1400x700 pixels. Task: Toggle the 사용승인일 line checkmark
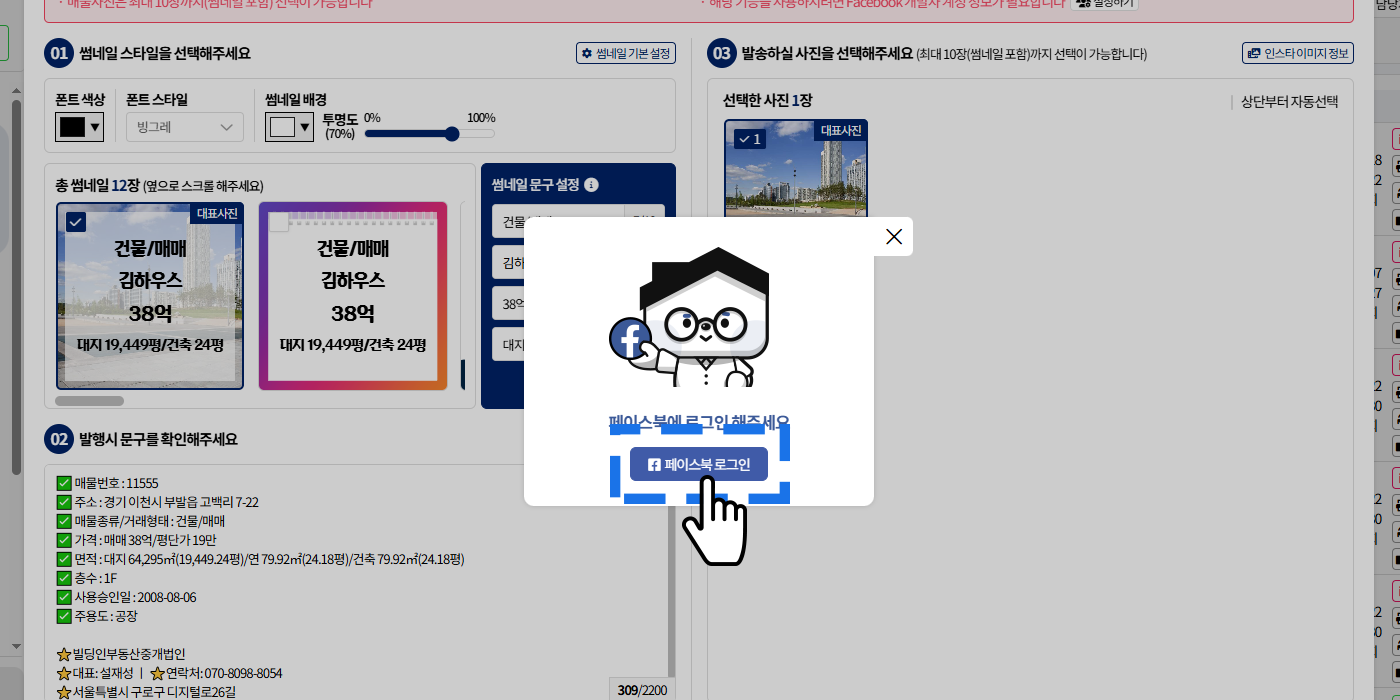point(65,597)
